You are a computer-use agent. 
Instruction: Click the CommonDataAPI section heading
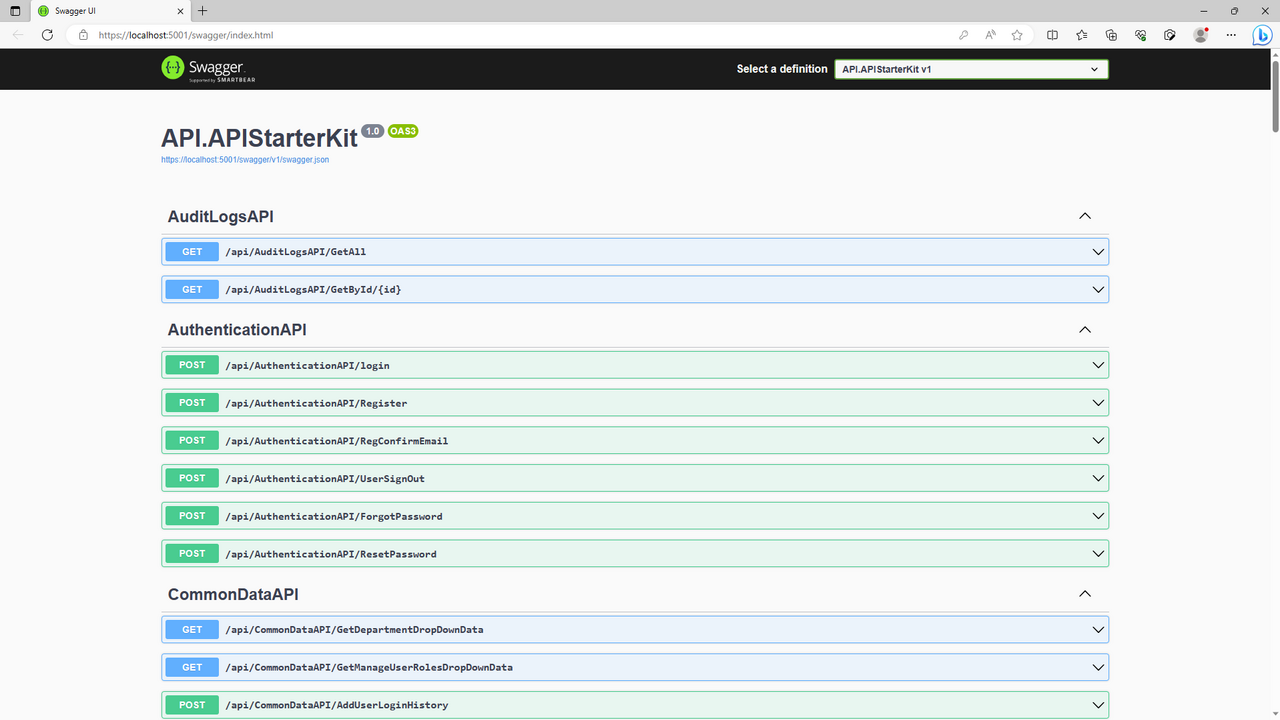(233, 595)
